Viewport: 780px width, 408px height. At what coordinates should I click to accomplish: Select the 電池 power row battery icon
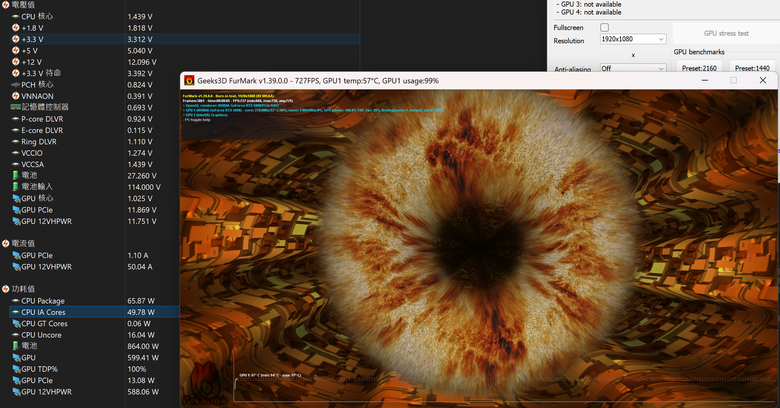click(14, 345)
